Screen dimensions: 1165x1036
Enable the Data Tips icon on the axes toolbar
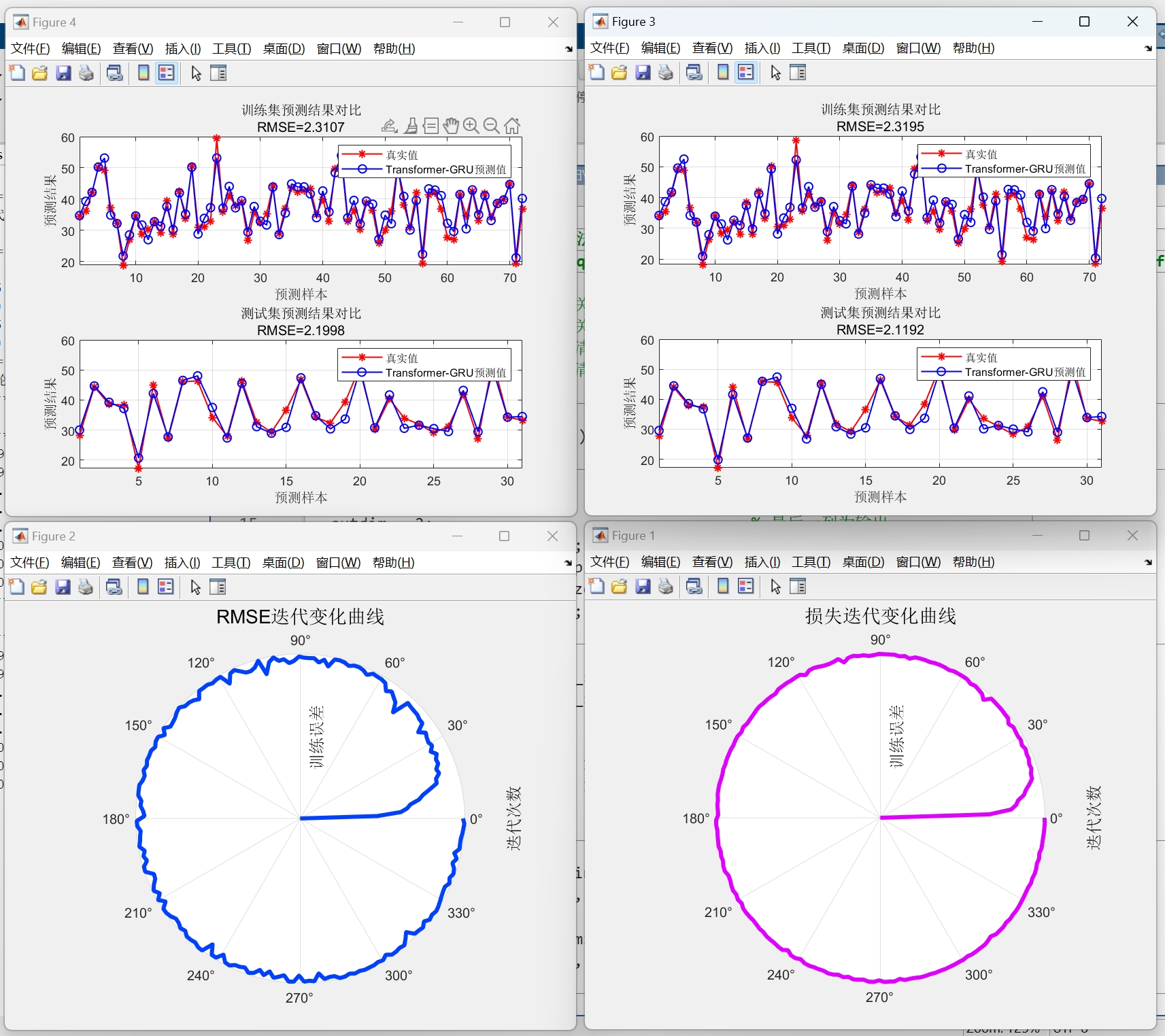[431, 125]
